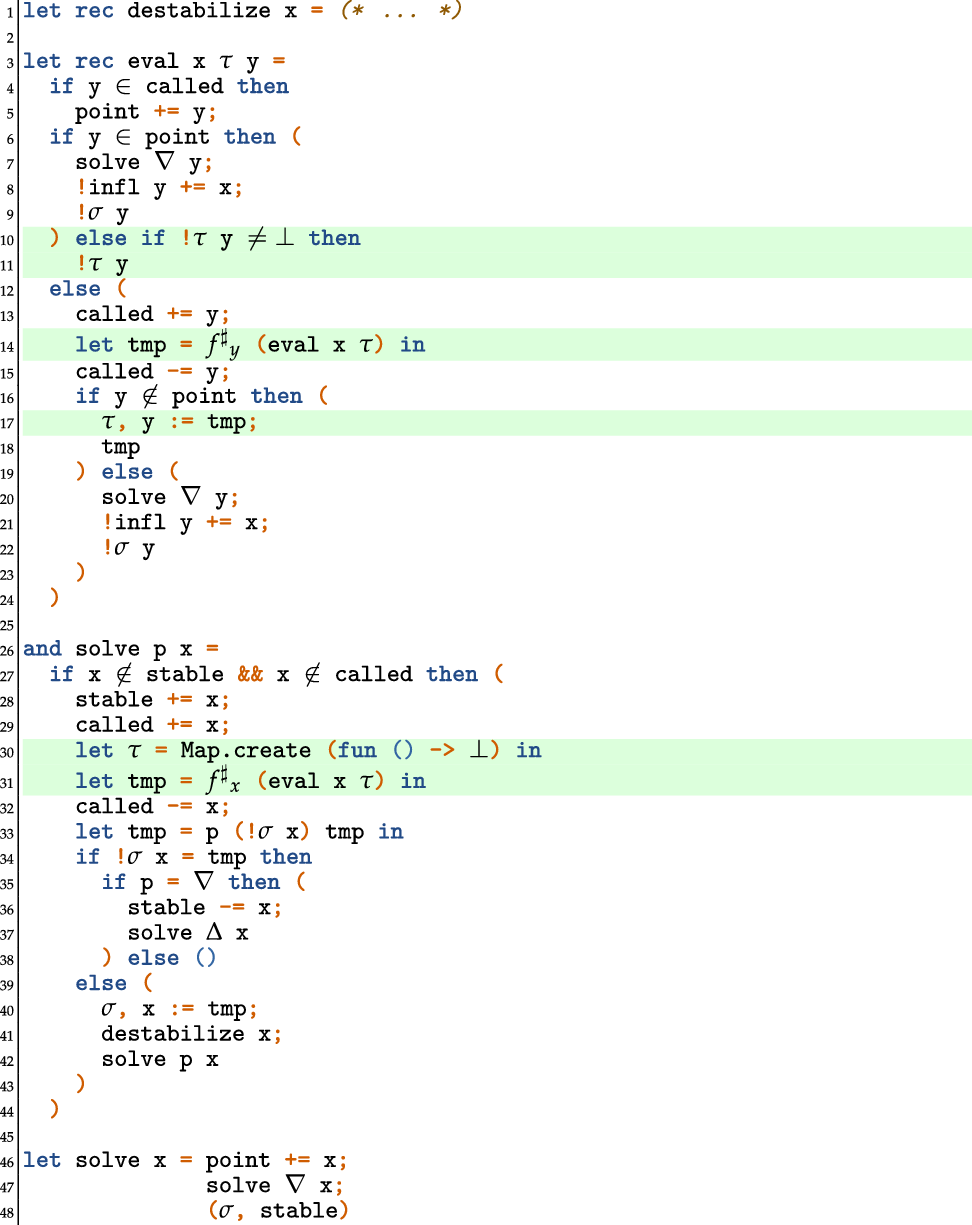
Task: Click the comment (* ... *) on line 1
Action: (x=394, y=12)
